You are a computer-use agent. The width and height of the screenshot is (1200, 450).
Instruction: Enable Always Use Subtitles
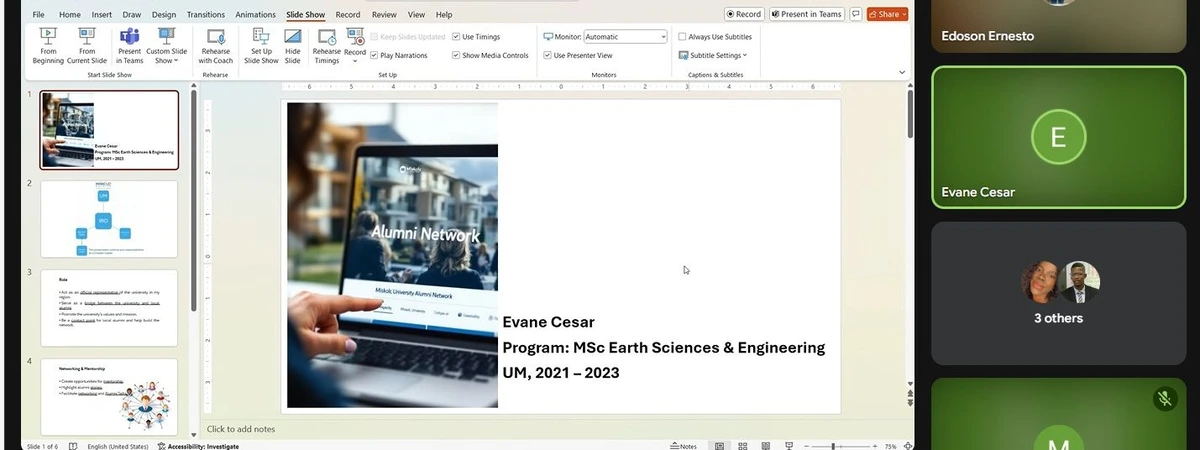pos(683,37)
